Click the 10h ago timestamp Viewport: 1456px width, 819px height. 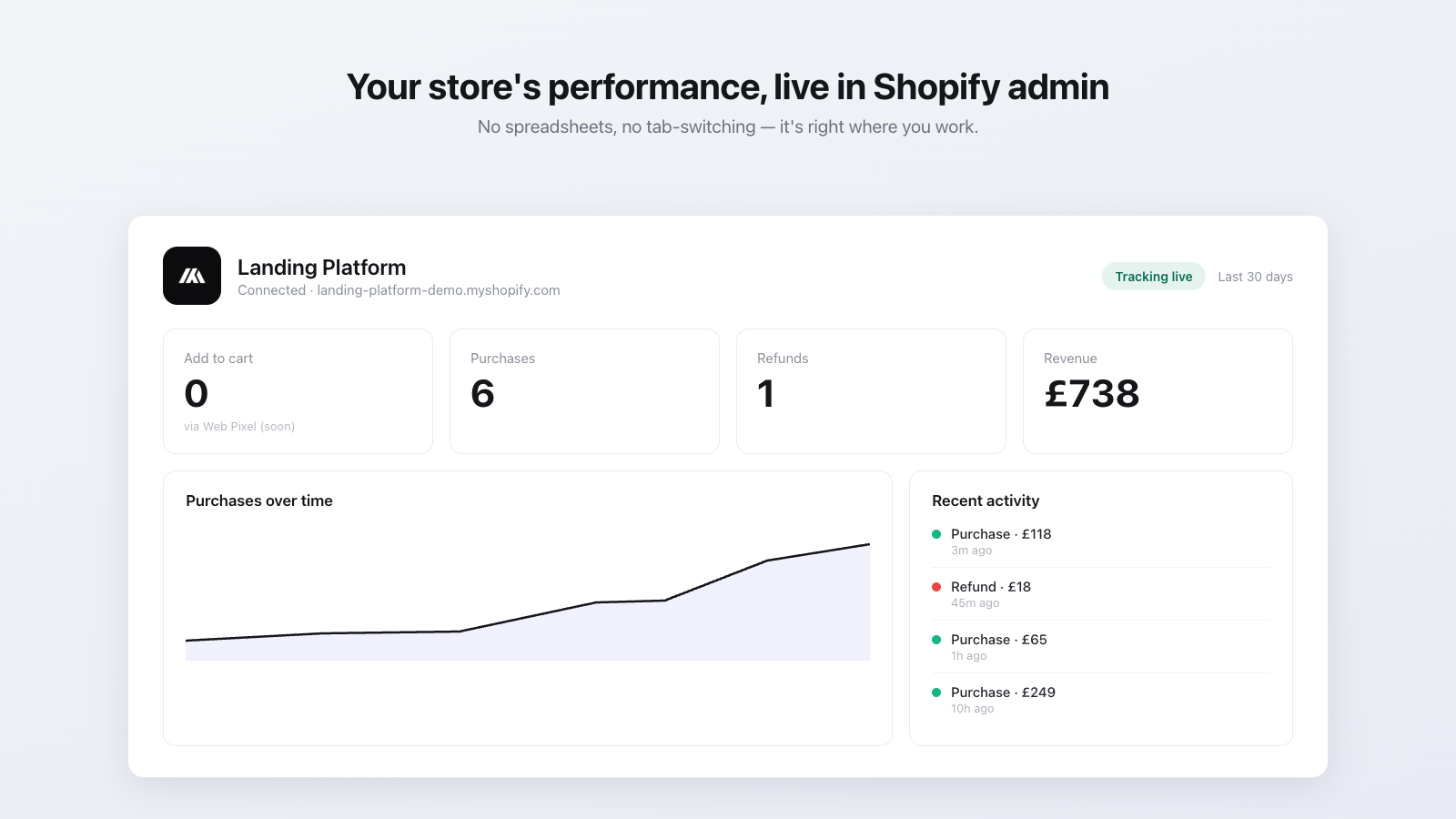973,709
